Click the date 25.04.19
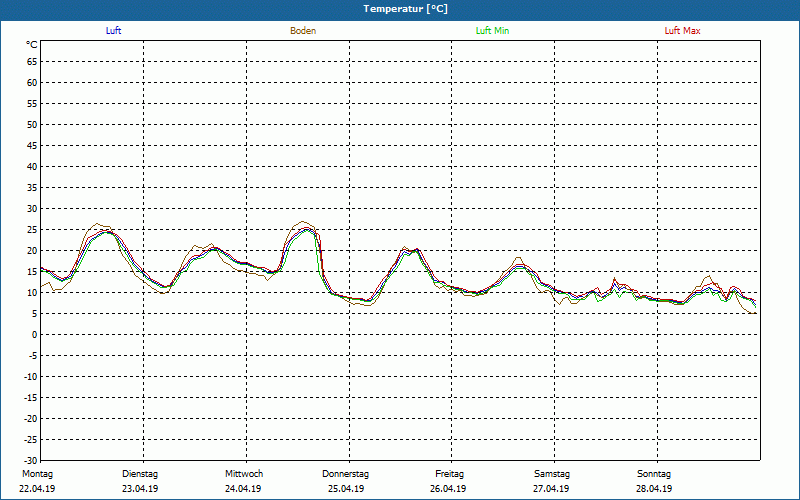This screenshot has width=800, height=500. tap(346, 489)
